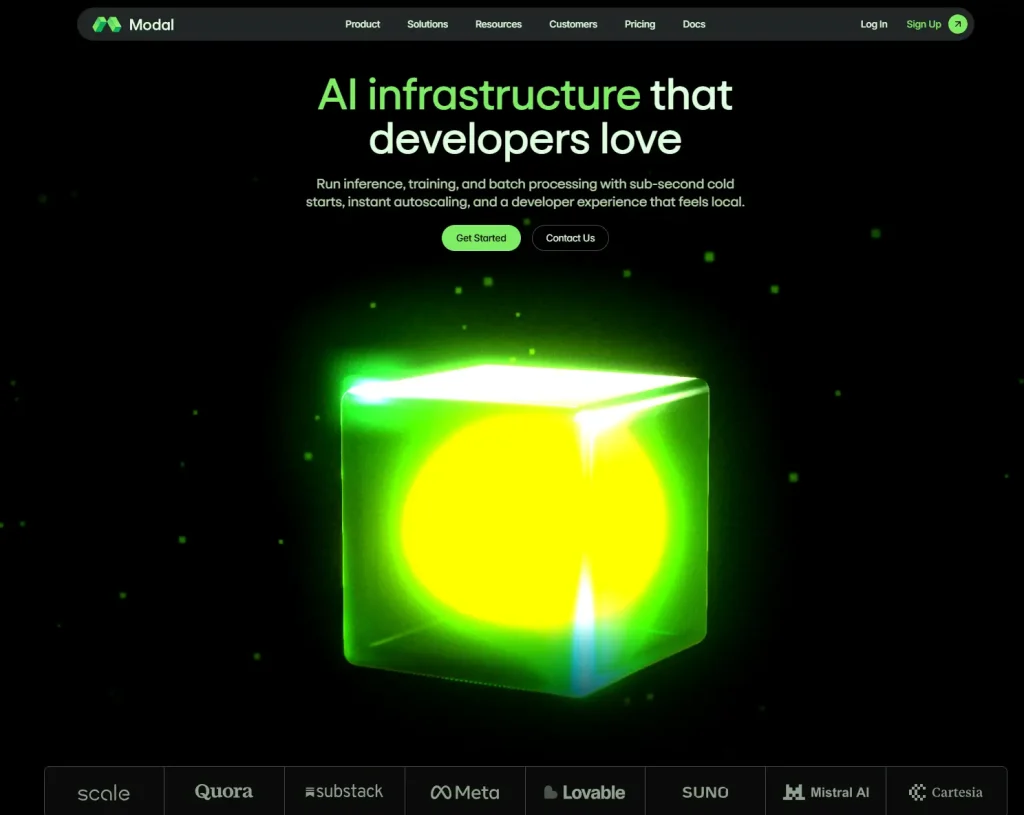Click the Modal logo icon
This screenshot has width=1024, height=815.
pos(106,23)
